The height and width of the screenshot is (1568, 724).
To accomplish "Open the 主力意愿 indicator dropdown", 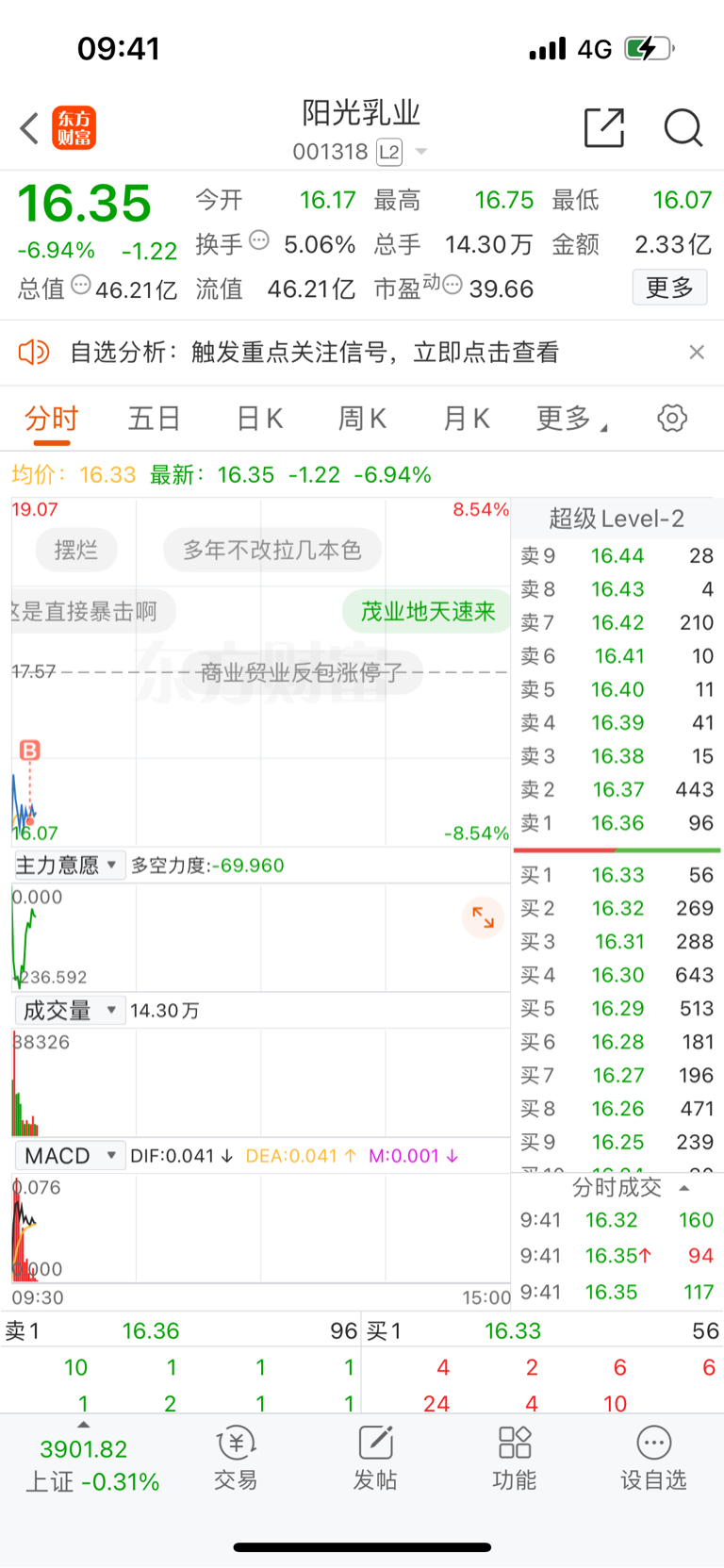I will click(x=70, y=865).
